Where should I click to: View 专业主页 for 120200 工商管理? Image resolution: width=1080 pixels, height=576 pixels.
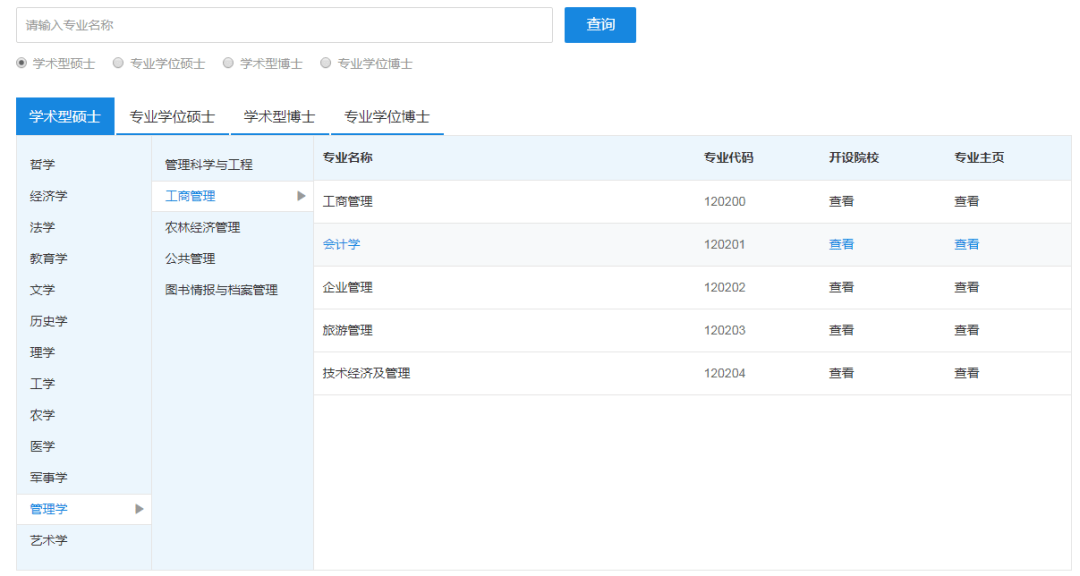click(967, 202)
